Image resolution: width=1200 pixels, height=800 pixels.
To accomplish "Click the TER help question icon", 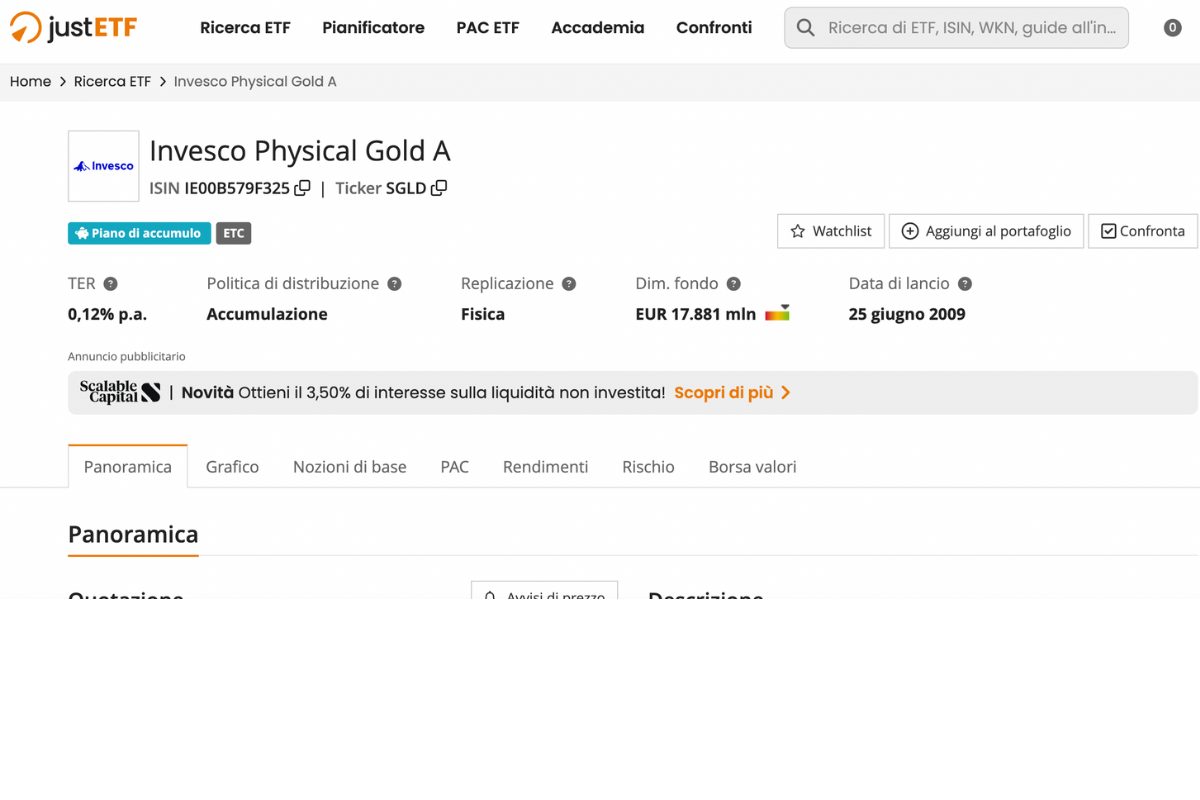I will click(x=111, y=284).
